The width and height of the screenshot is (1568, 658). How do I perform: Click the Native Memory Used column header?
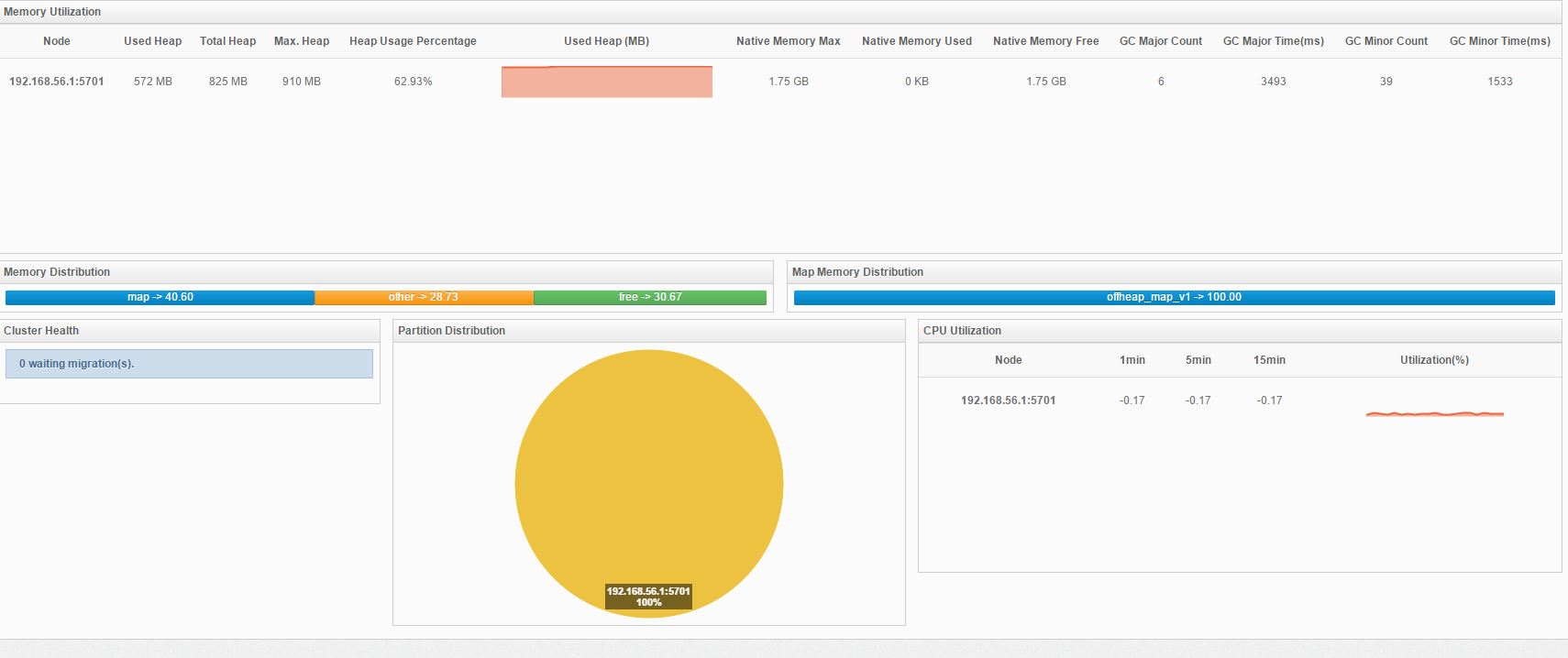(917, 41)
